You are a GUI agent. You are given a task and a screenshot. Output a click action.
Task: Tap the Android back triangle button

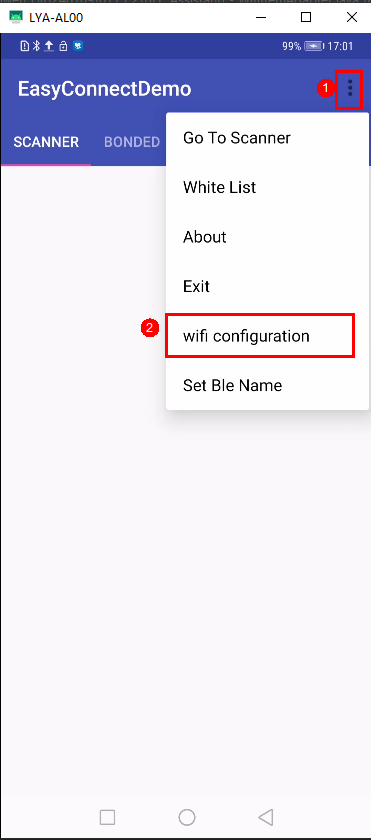point(266,817)
